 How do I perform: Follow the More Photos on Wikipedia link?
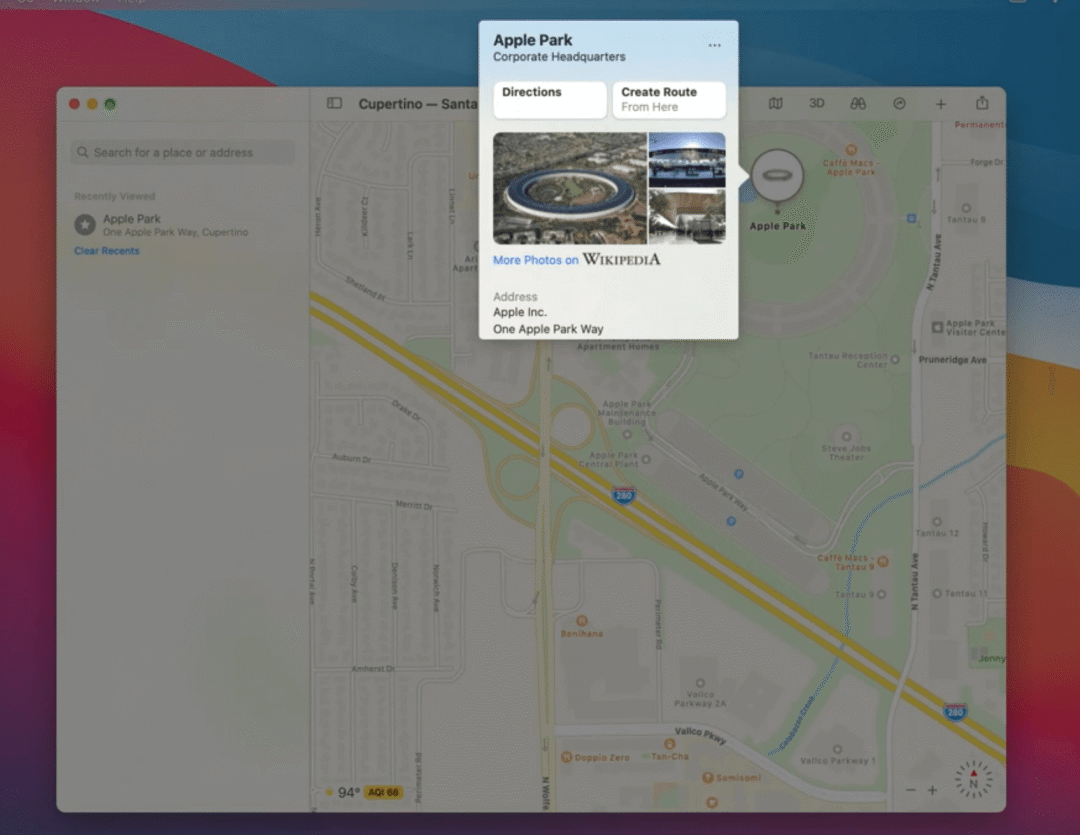click(x=577, y=260)
